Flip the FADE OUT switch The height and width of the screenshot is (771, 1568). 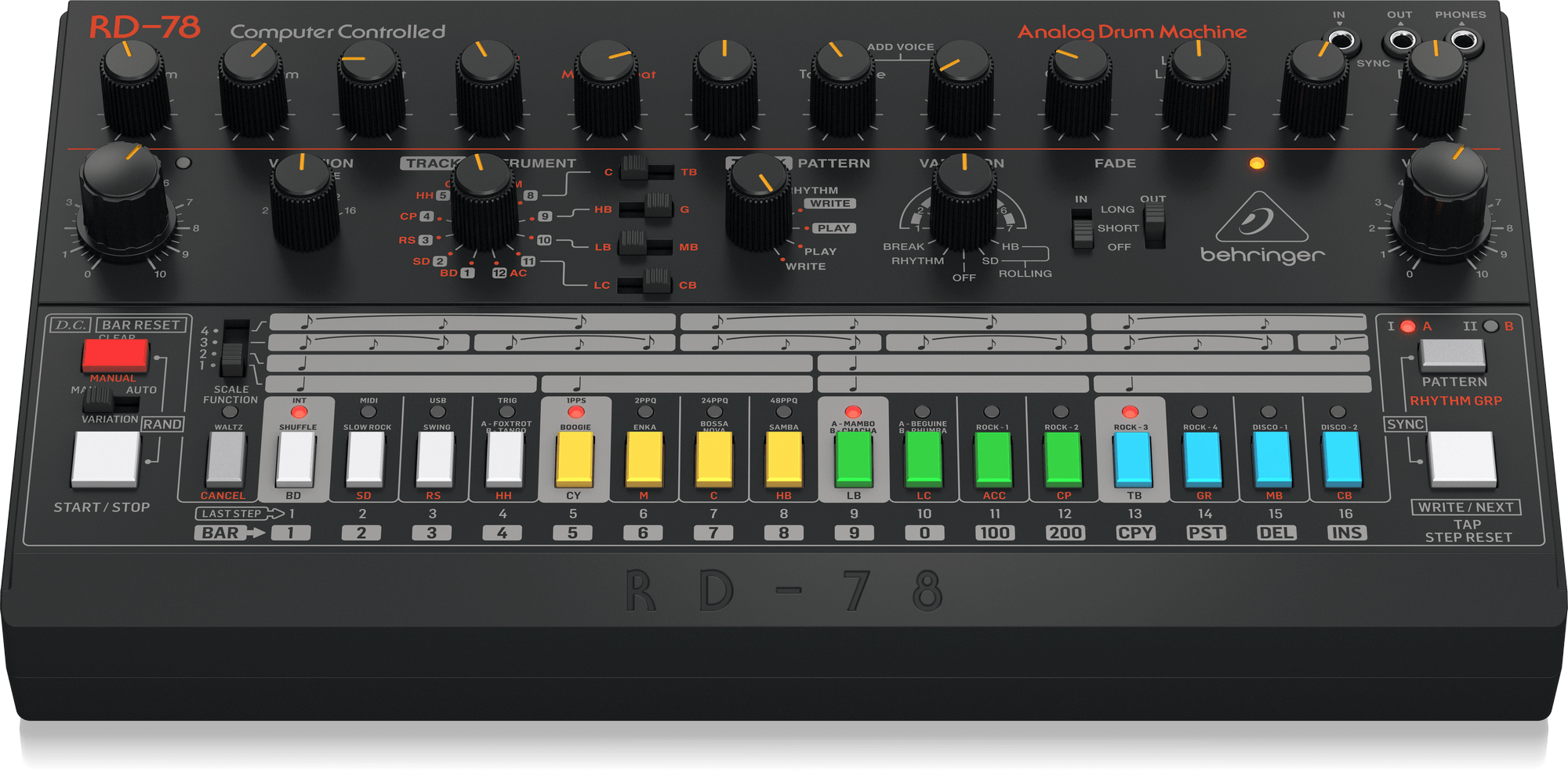click(x=1154, y=227)
